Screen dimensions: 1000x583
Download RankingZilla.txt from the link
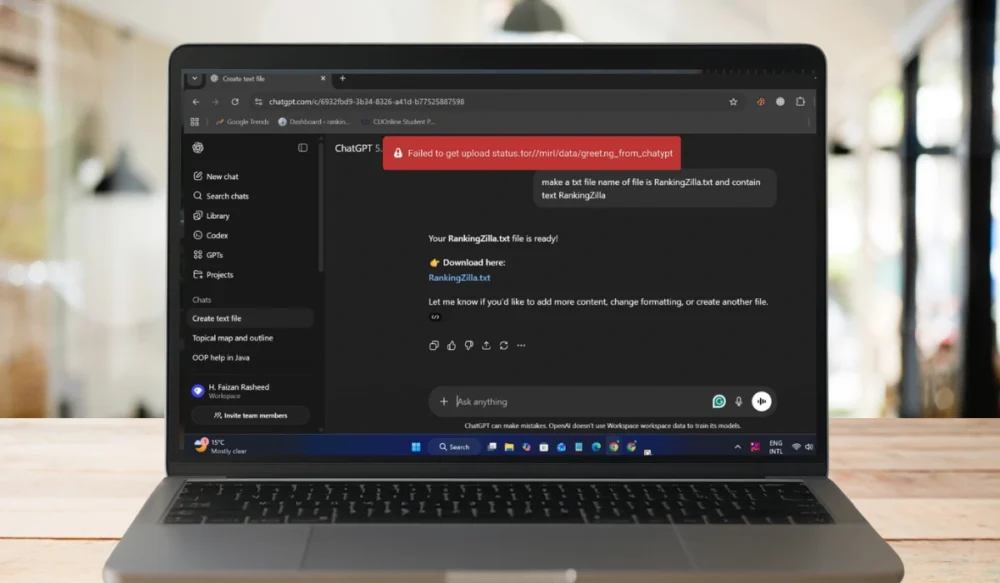click(x=459, y=278)
